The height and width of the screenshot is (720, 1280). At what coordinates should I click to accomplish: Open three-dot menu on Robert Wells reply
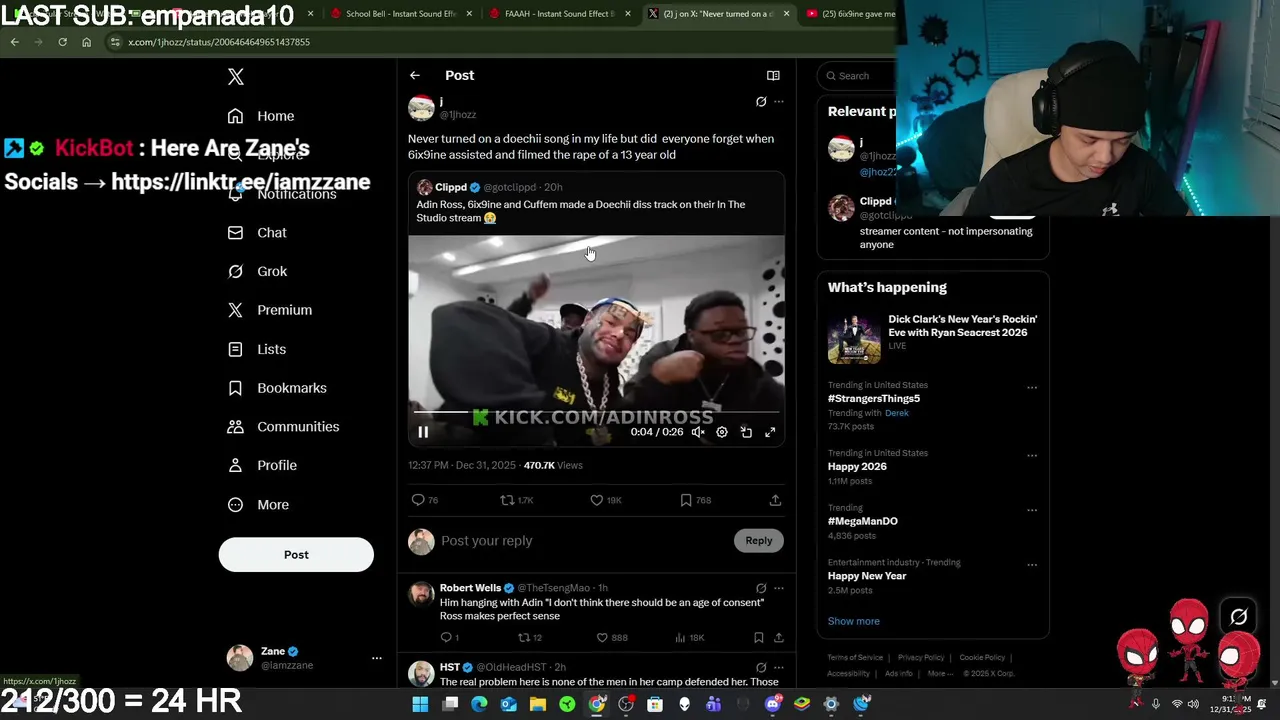(779, 588)
